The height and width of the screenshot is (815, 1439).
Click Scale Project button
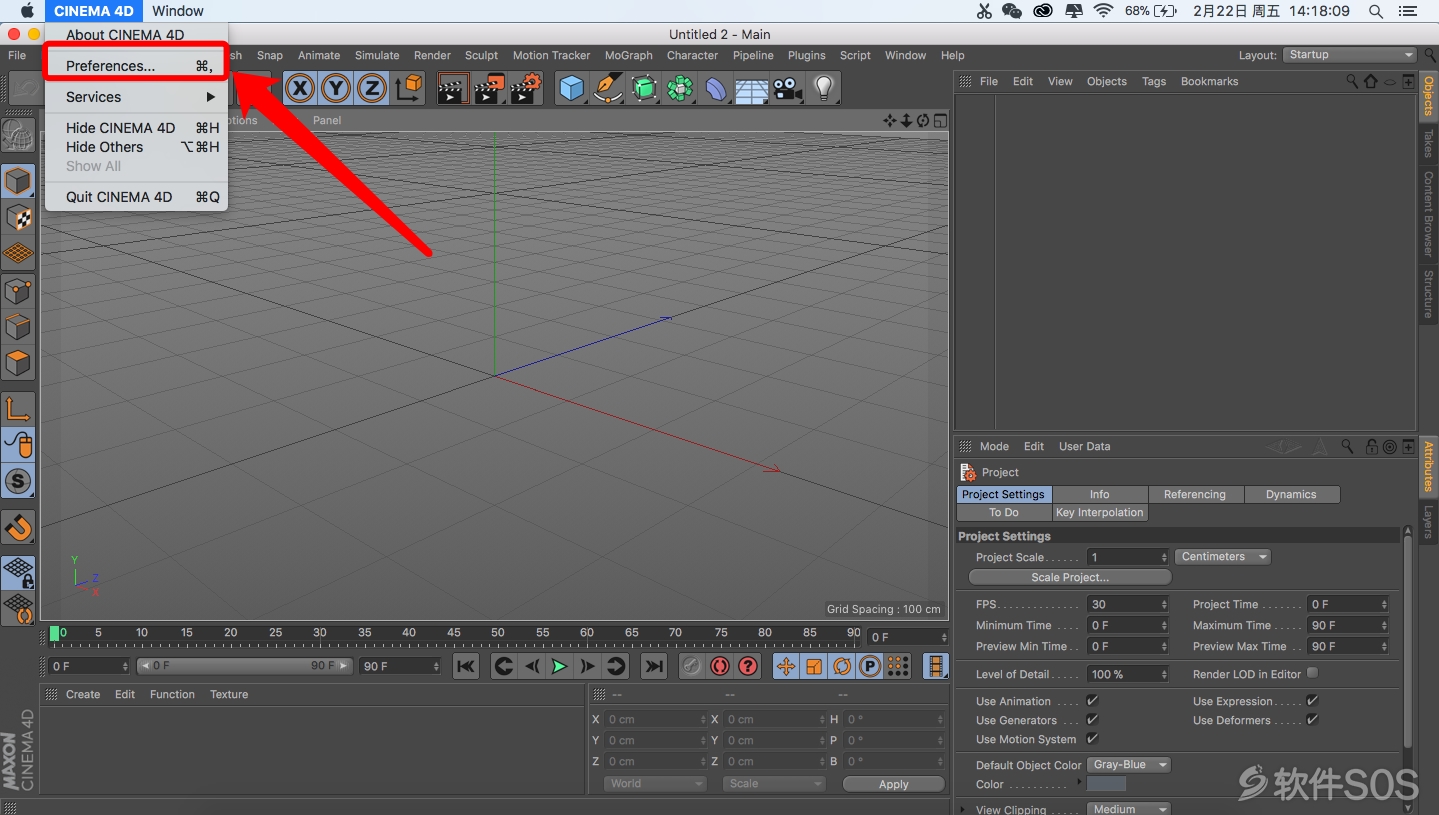[1070, 577]
